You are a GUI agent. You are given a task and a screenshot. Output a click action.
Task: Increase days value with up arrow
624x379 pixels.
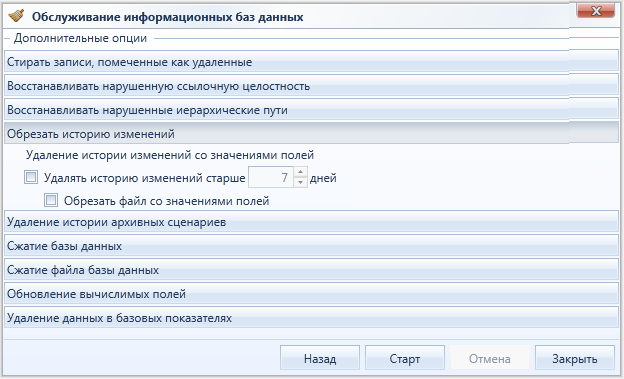(300, 172)
